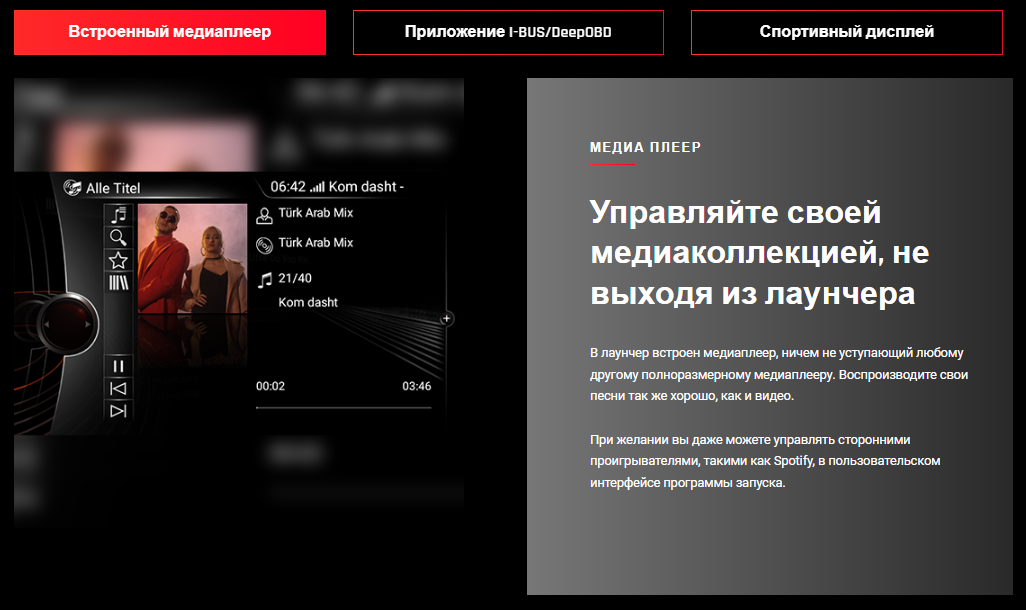Click elapsed time 00:02
The width and height of the screenshot is (1026, 610).
270,386
